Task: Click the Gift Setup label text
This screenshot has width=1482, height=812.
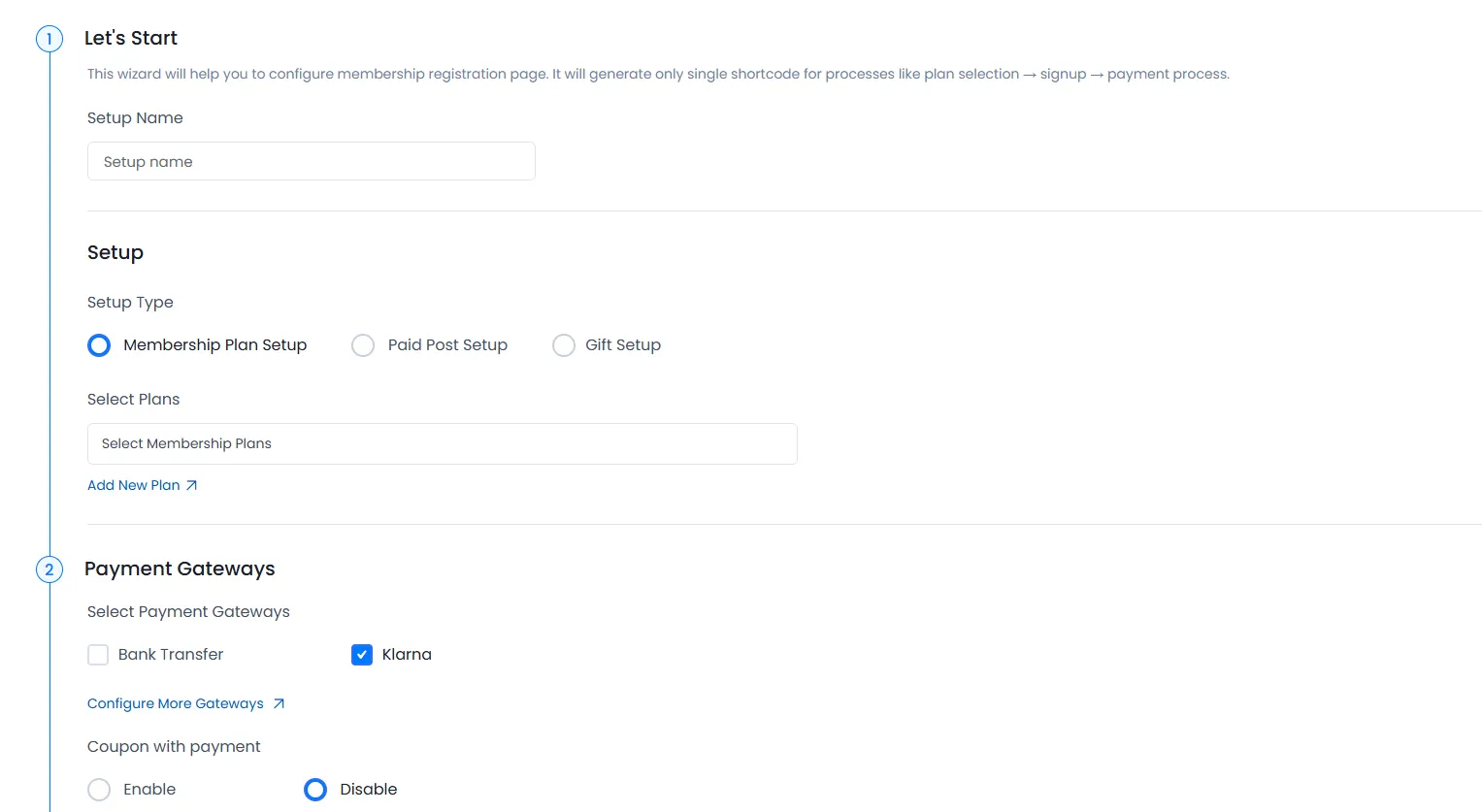Action: 623,344
